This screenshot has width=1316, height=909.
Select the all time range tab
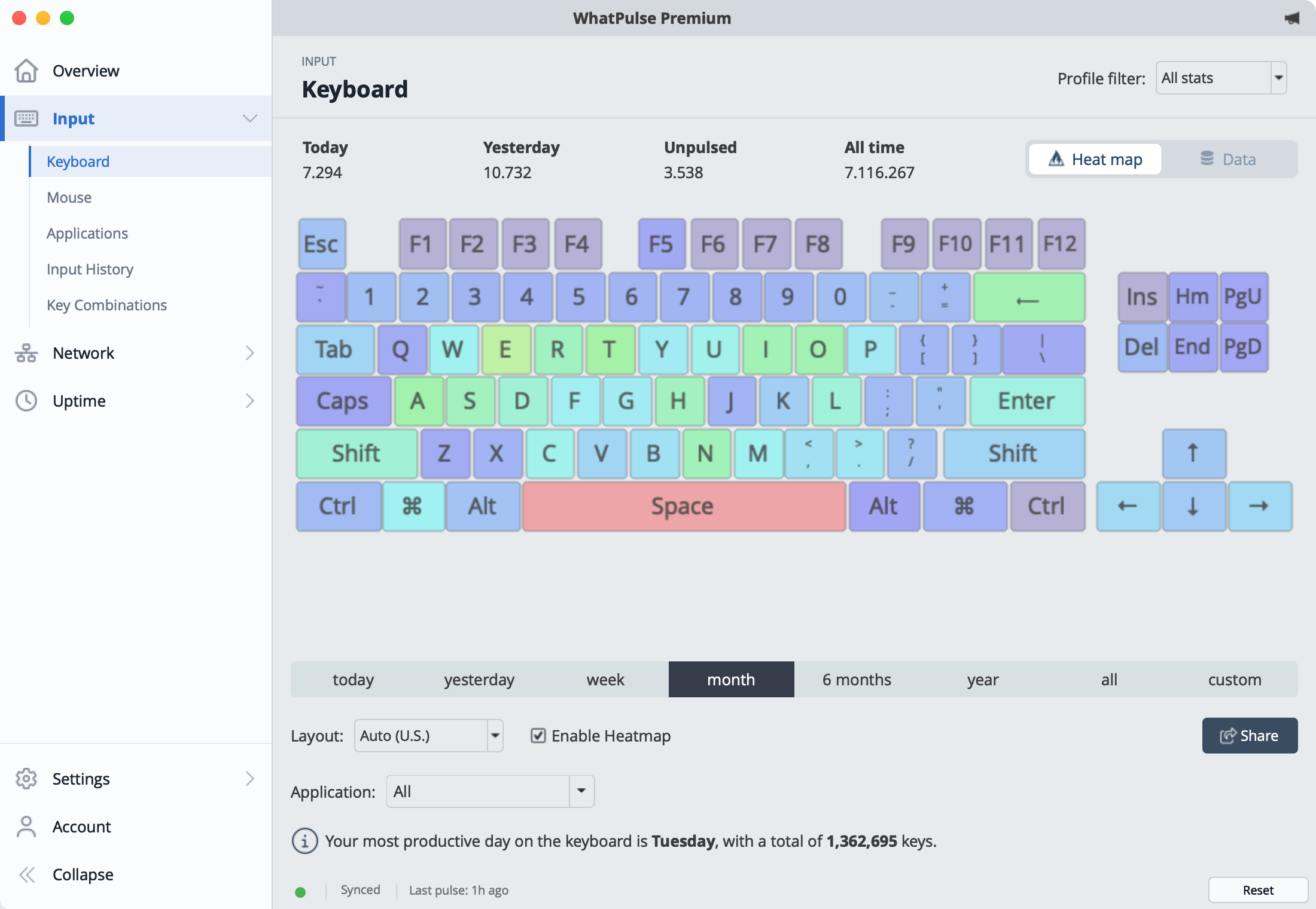pos(1109,679)
